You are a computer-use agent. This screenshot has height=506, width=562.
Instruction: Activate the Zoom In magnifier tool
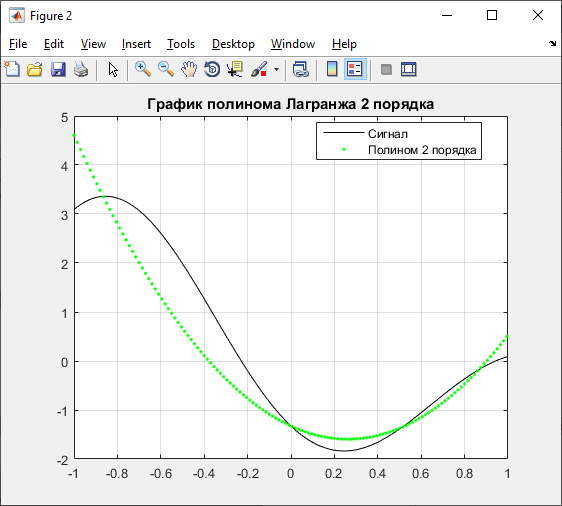[143, 69]
